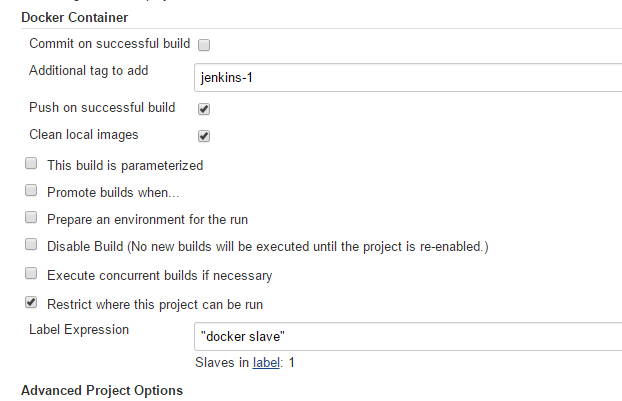Screen dimensions: 622x401
Task: Tick the This build is parameterized checkbox
Action: (31, 163)
